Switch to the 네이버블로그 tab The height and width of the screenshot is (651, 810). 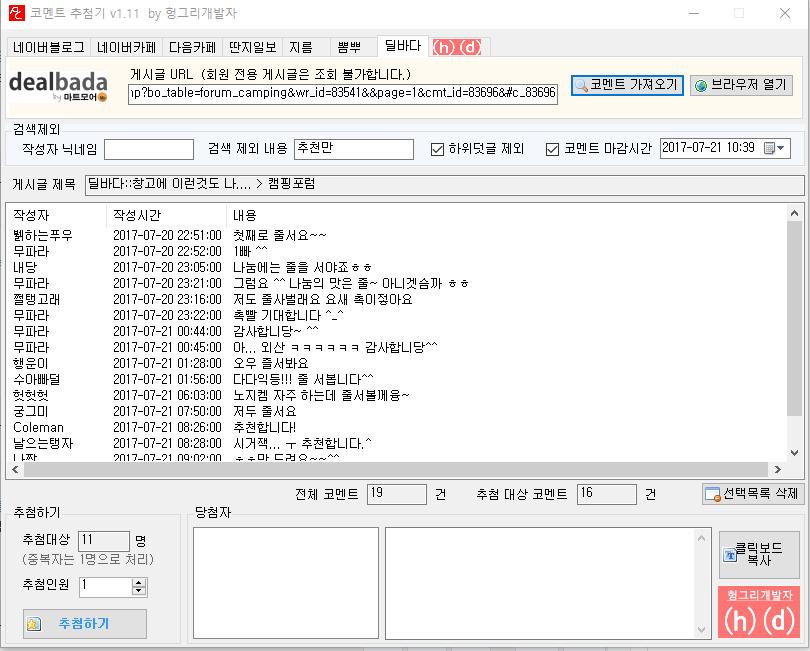pos(47,47)
